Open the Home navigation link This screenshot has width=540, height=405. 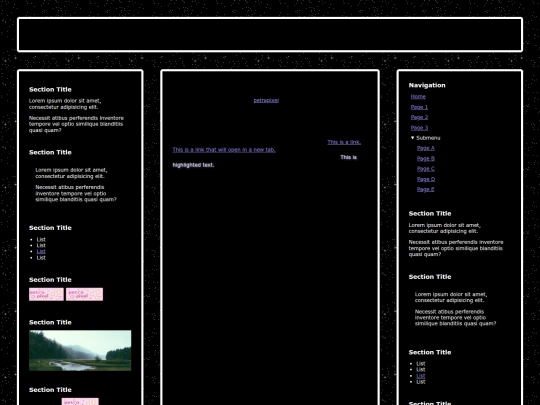click(418, 97)
